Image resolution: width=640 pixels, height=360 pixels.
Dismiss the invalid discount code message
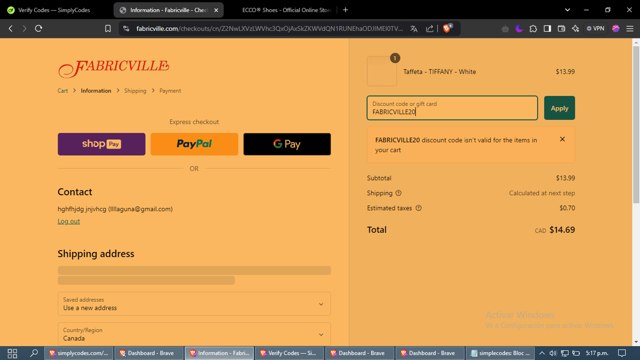pos(562,139)
